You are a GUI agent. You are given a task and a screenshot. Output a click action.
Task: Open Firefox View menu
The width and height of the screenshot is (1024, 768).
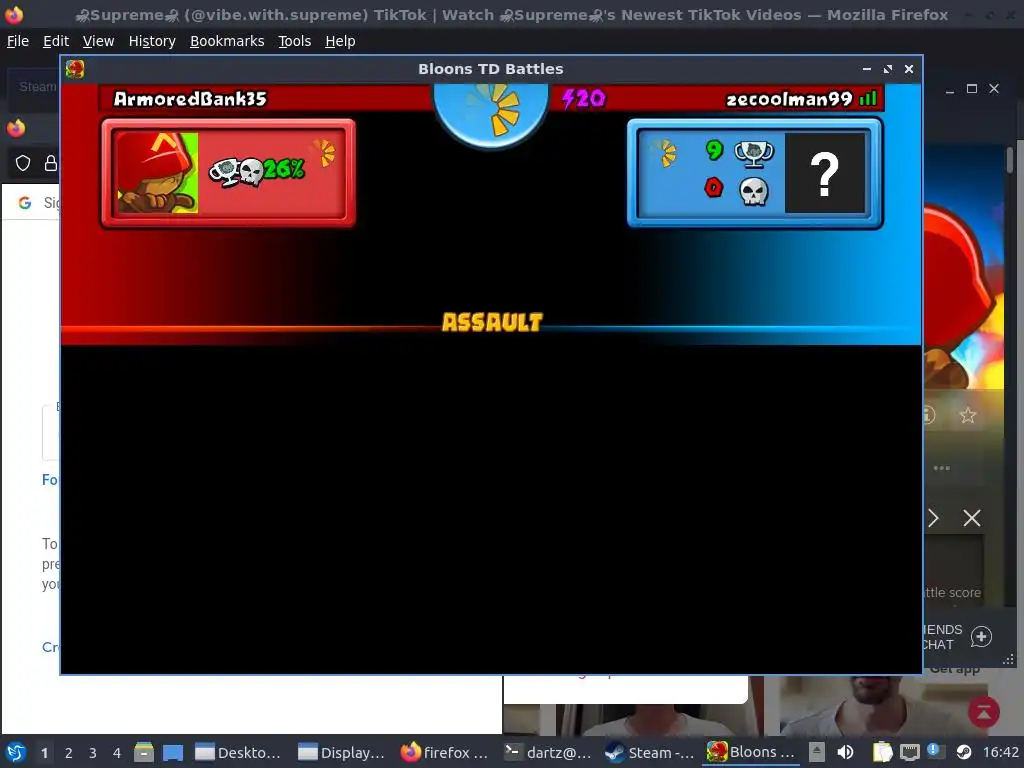[x=99, y=41]
